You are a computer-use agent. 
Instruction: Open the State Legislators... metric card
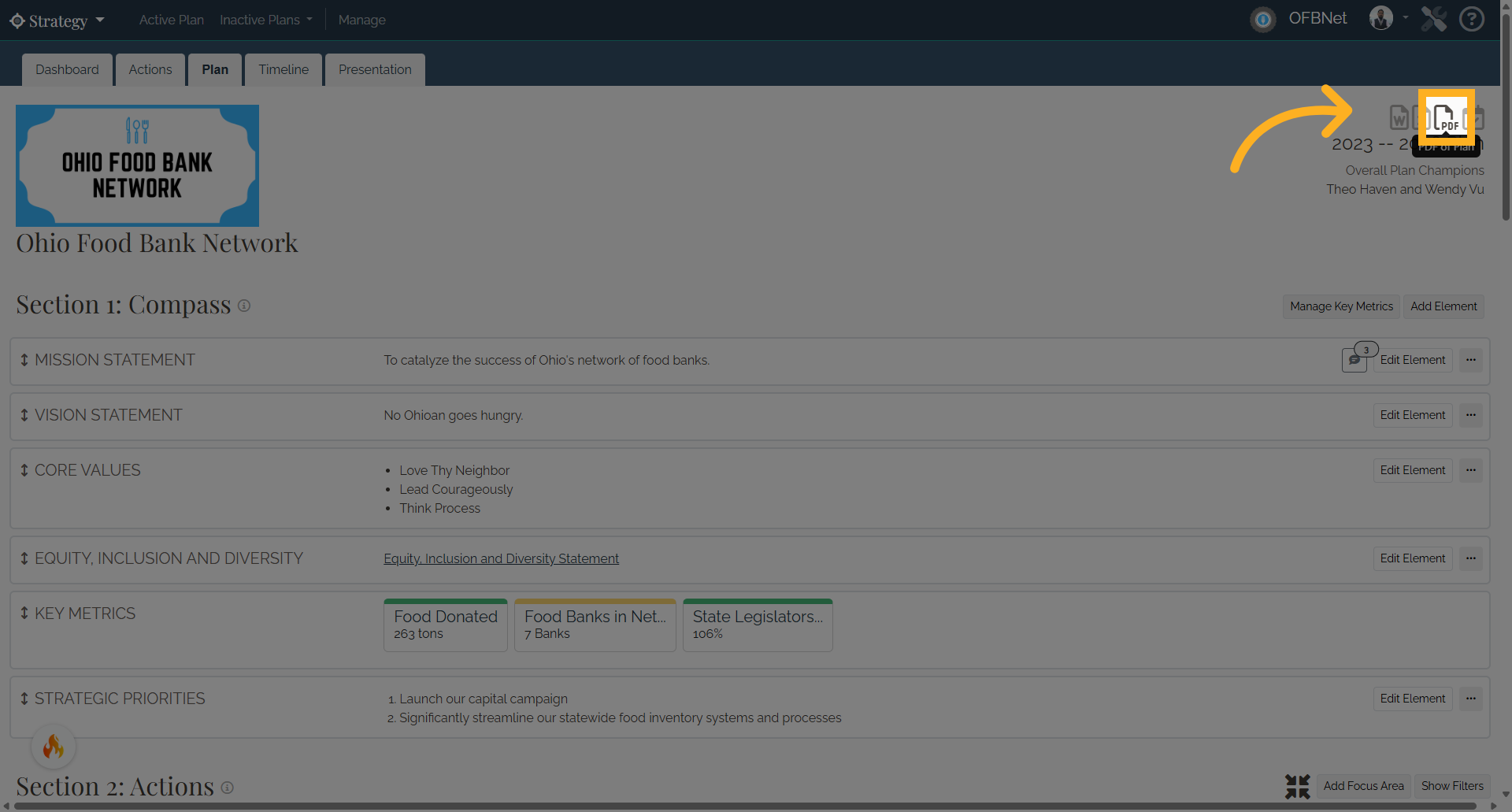point(758,625)
